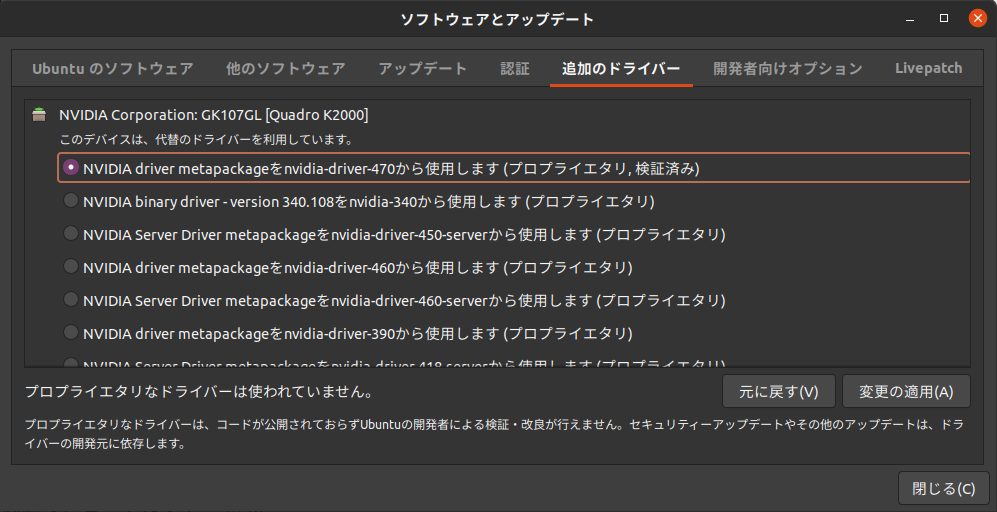
Task: Open the 認証 tab
Action: (514, 68)
